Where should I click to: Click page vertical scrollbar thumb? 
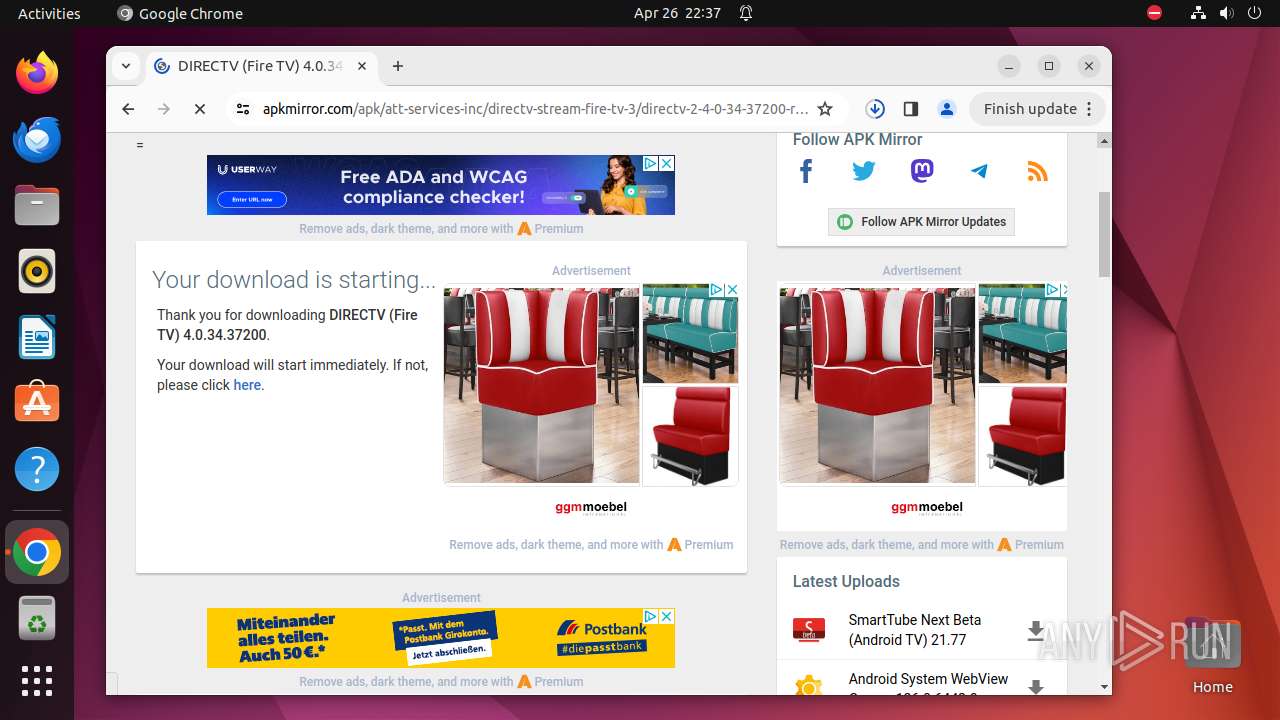click(1104, 235)
